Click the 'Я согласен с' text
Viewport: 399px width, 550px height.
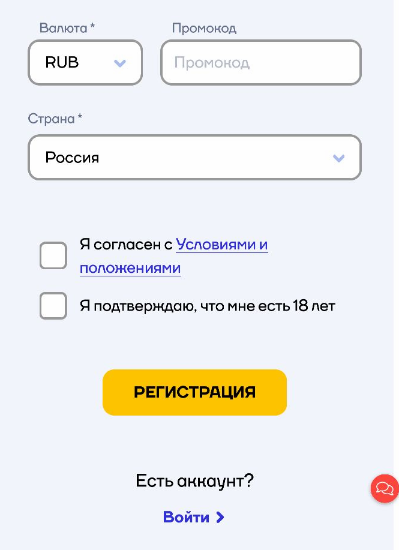pos(126,244)
